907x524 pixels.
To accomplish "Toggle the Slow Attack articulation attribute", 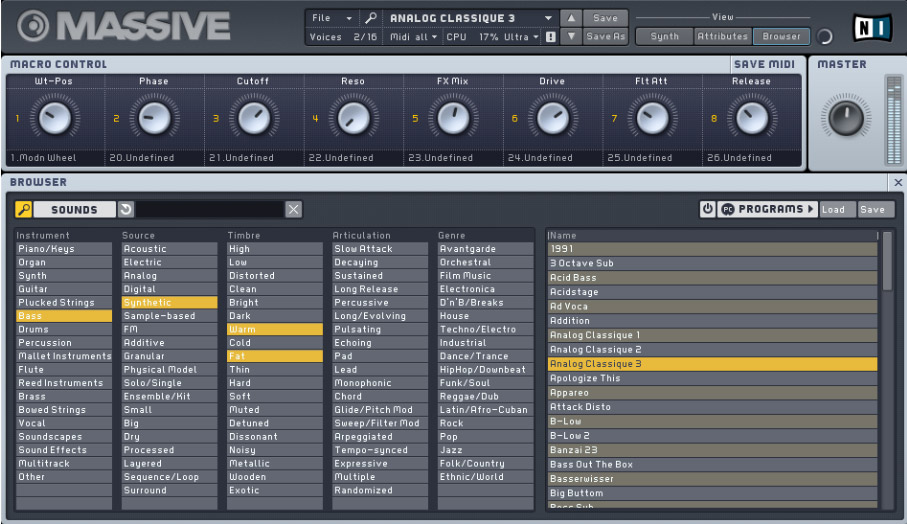I will tap(380, 249).
